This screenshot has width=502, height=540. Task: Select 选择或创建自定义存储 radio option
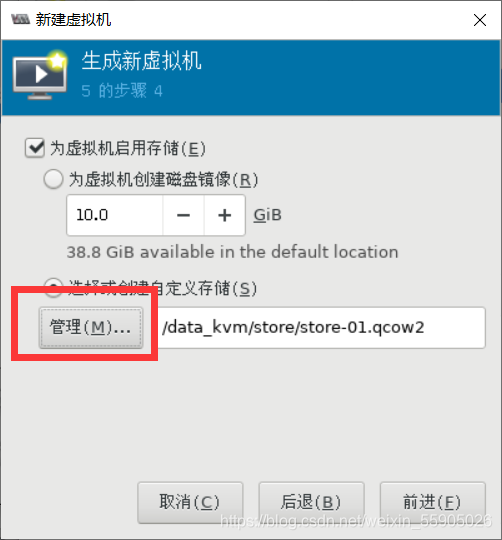pos(53,288)
